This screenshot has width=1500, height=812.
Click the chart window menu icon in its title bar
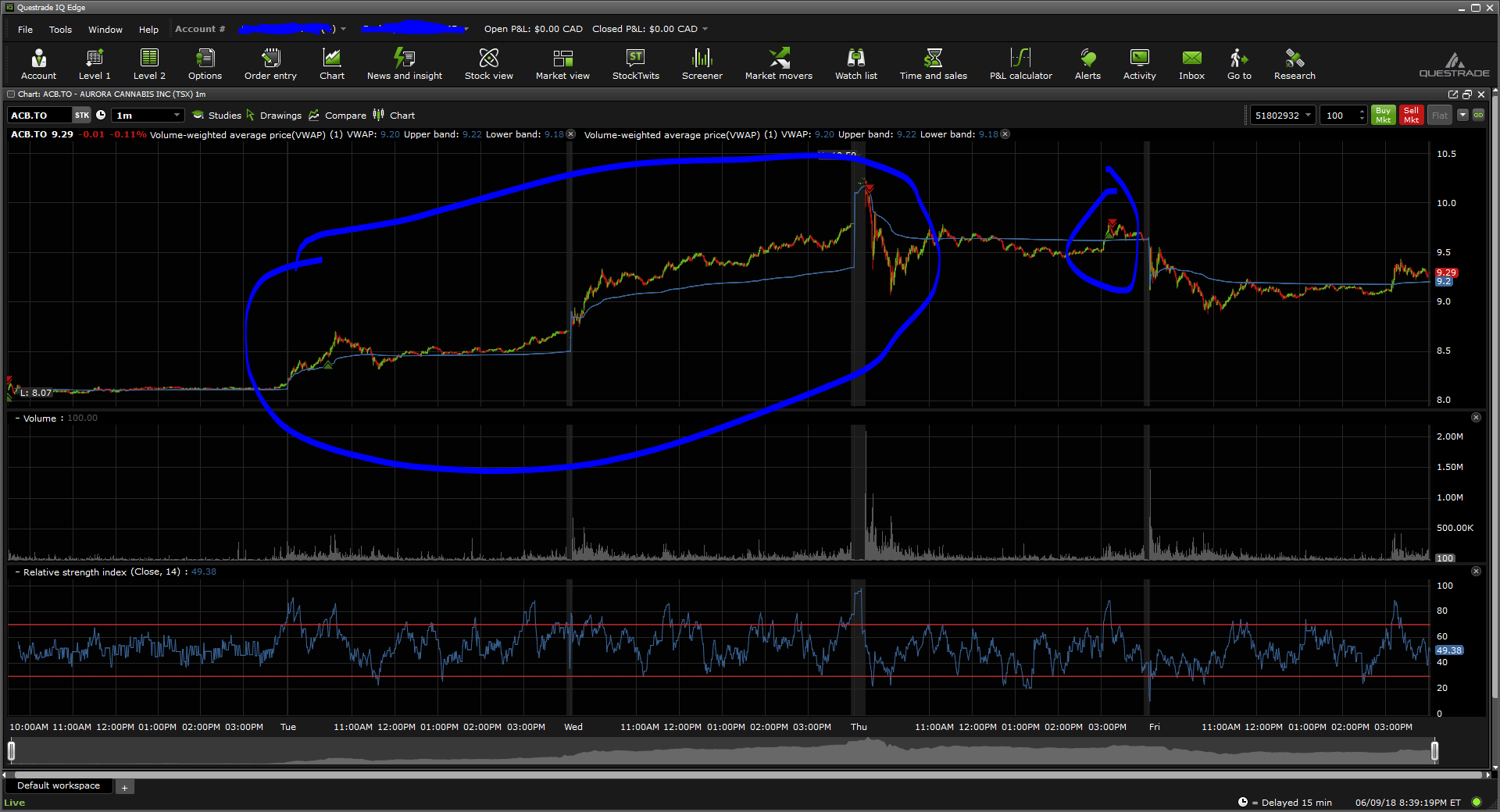coord(11,94)
